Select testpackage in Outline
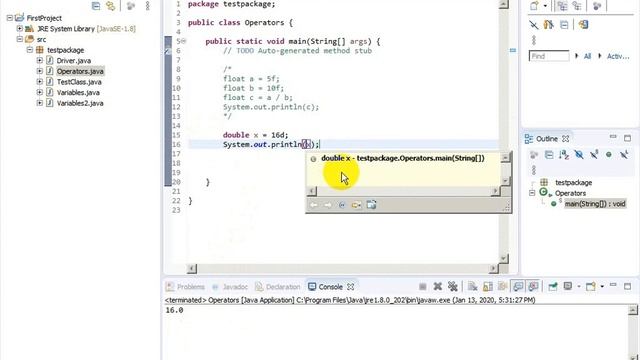The image size is (640, 360). 573,182
